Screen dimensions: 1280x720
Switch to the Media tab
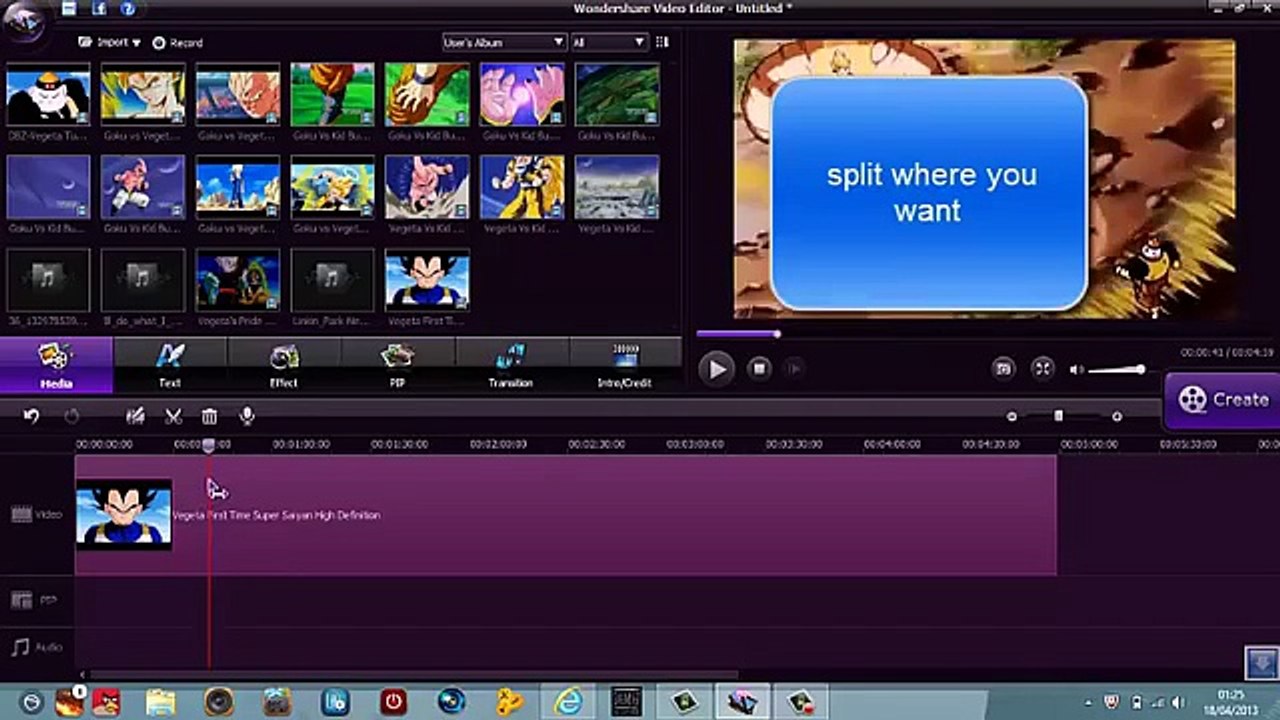56,365
